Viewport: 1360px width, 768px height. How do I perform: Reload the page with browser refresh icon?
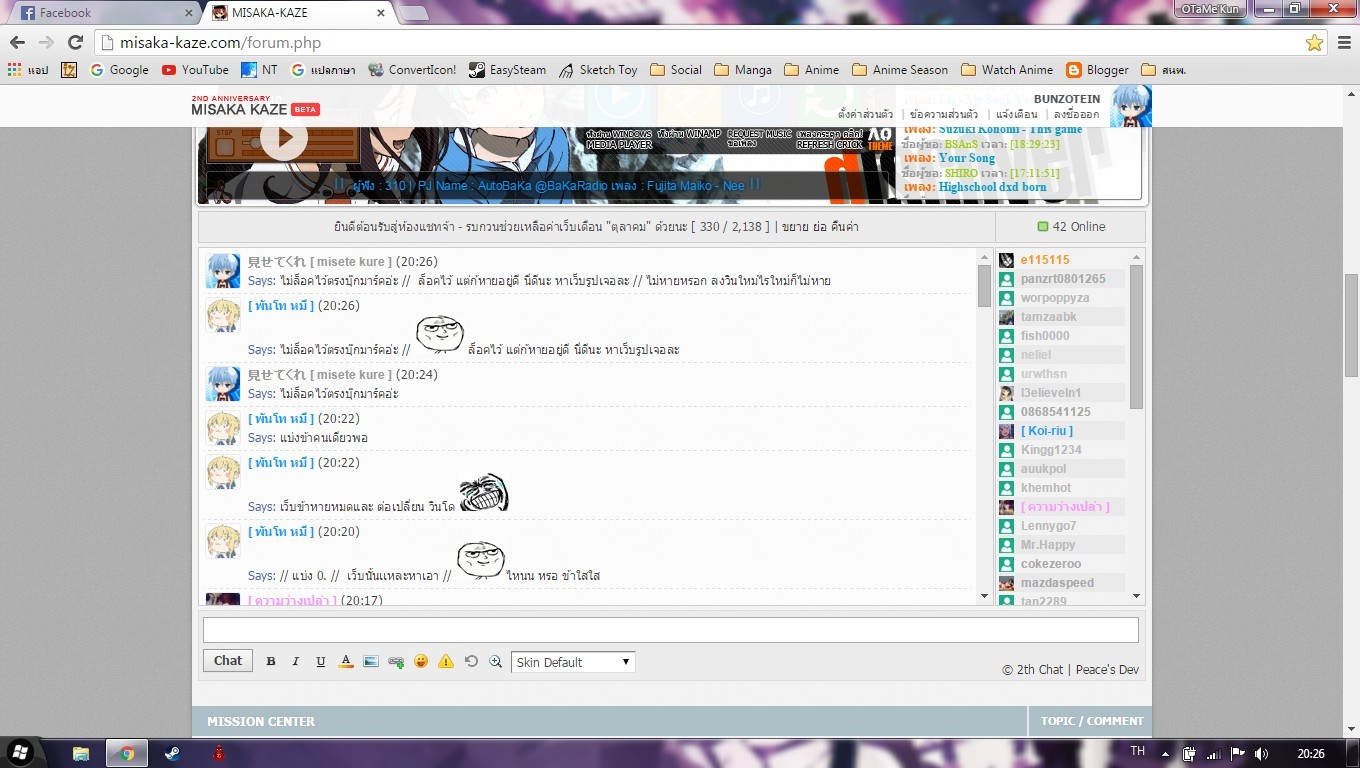pos(75,42)
